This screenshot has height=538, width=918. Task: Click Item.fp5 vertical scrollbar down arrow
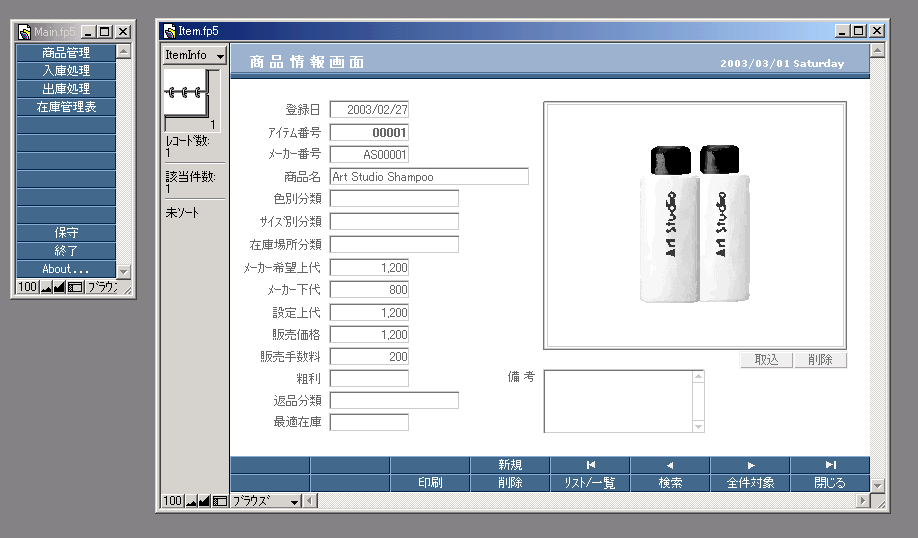point(877,485)
